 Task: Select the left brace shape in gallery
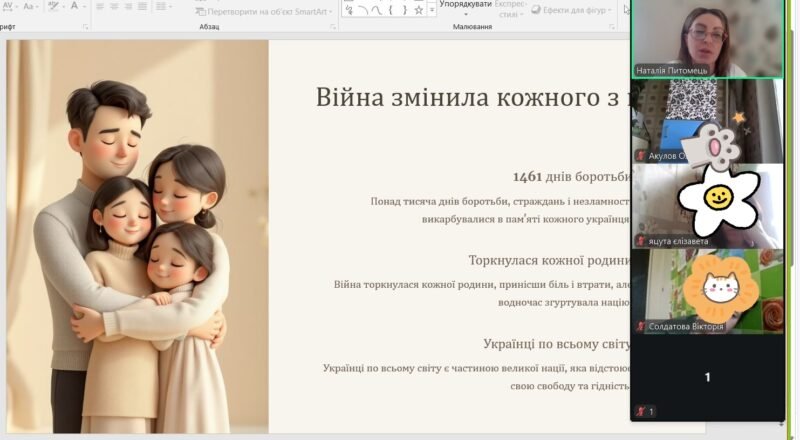point(391,10)
